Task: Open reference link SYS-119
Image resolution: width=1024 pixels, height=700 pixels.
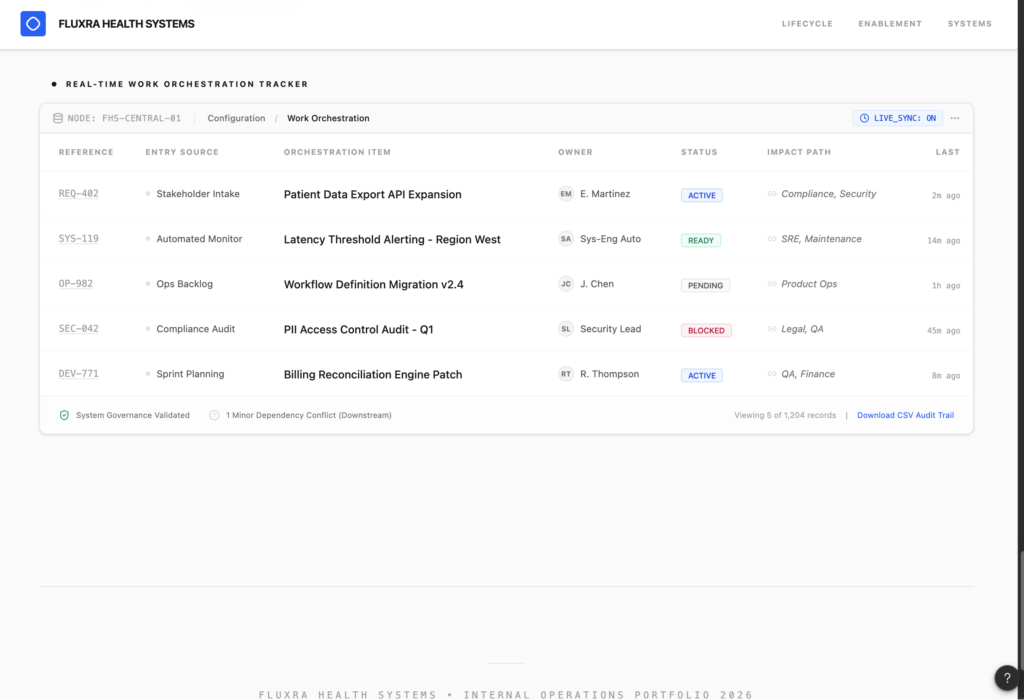Action: (78, 239)
